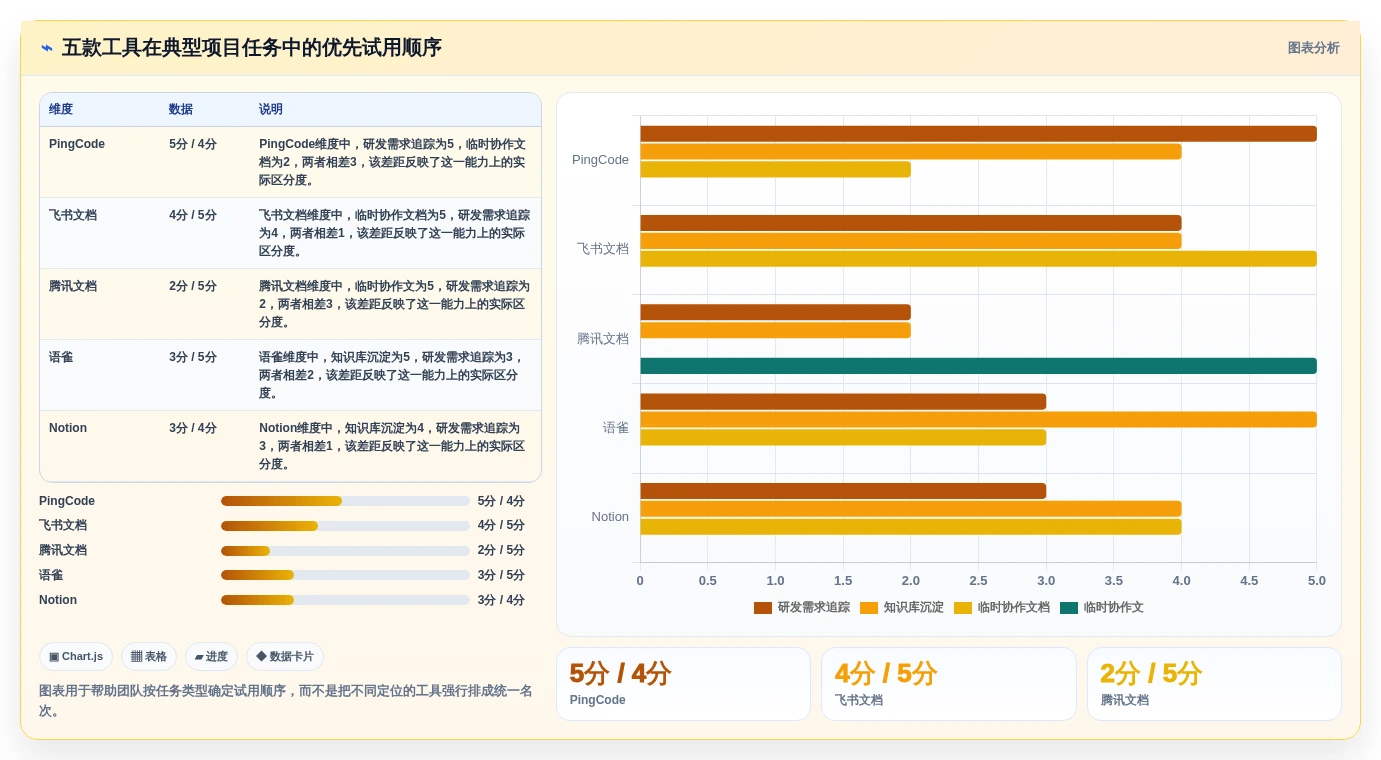The width and height of the screenshot is (1381, 760).
Task: Click the 飞书文档 progress bar
Action: point(345,526)
